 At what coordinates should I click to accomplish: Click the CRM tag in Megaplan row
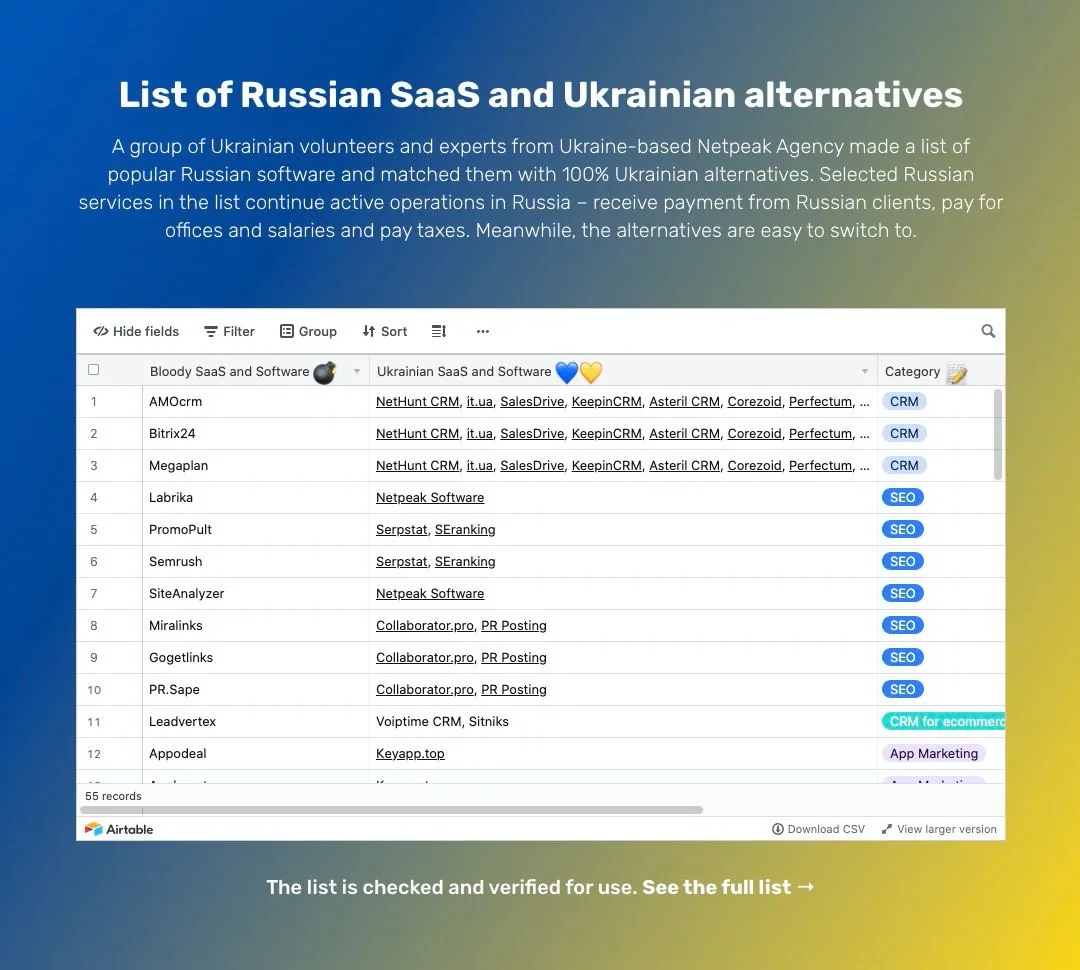904,466
